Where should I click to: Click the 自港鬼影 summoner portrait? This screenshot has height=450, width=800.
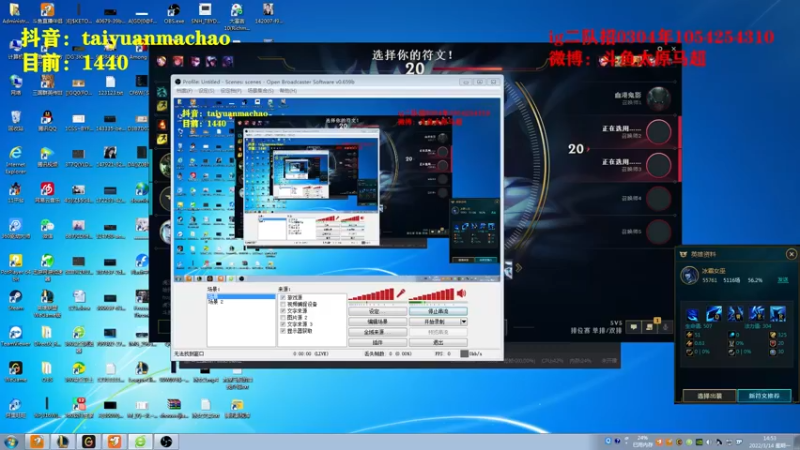click(658, 98)
